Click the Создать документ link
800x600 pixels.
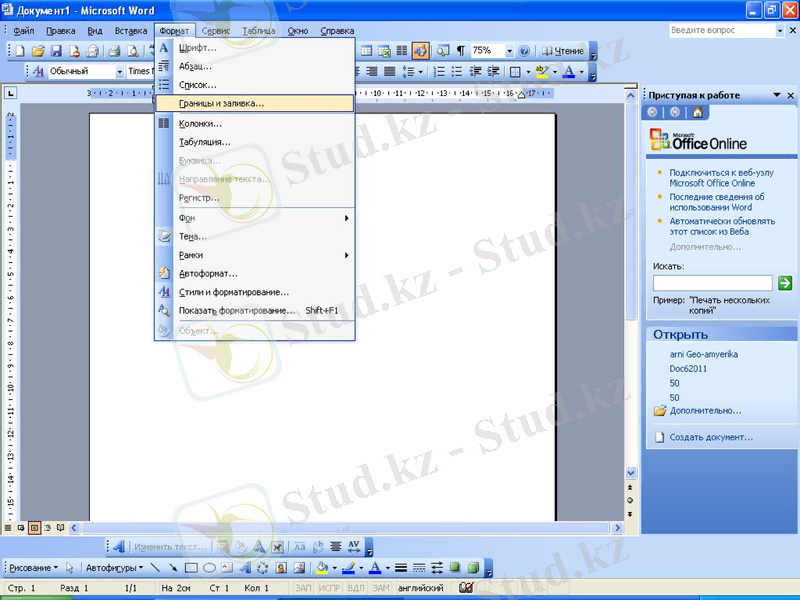711,437
